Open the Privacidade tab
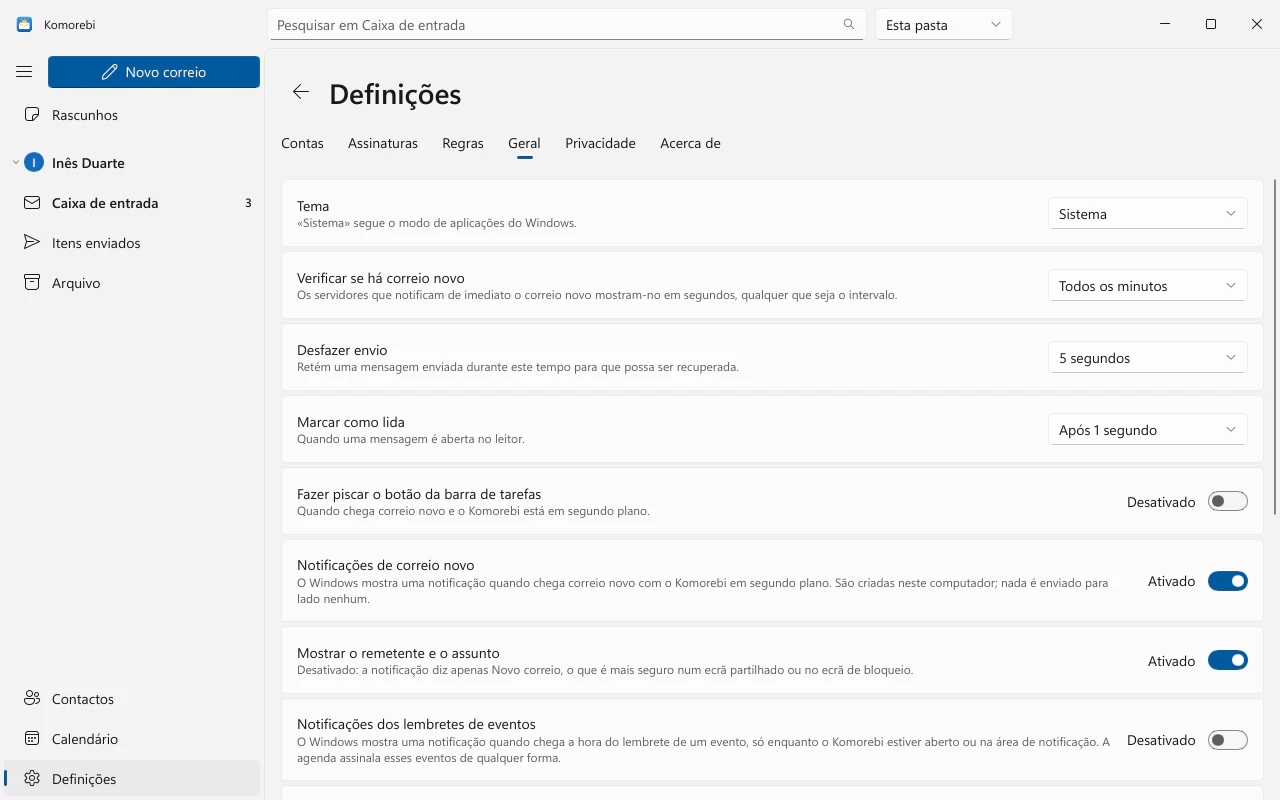Image resolution: width=1280 pixels, height=800 pixels. [600, 143]
